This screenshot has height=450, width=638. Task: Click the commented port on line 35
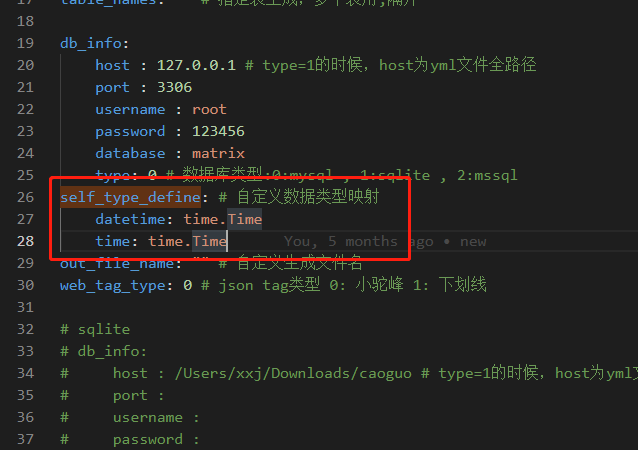[130, 395]
